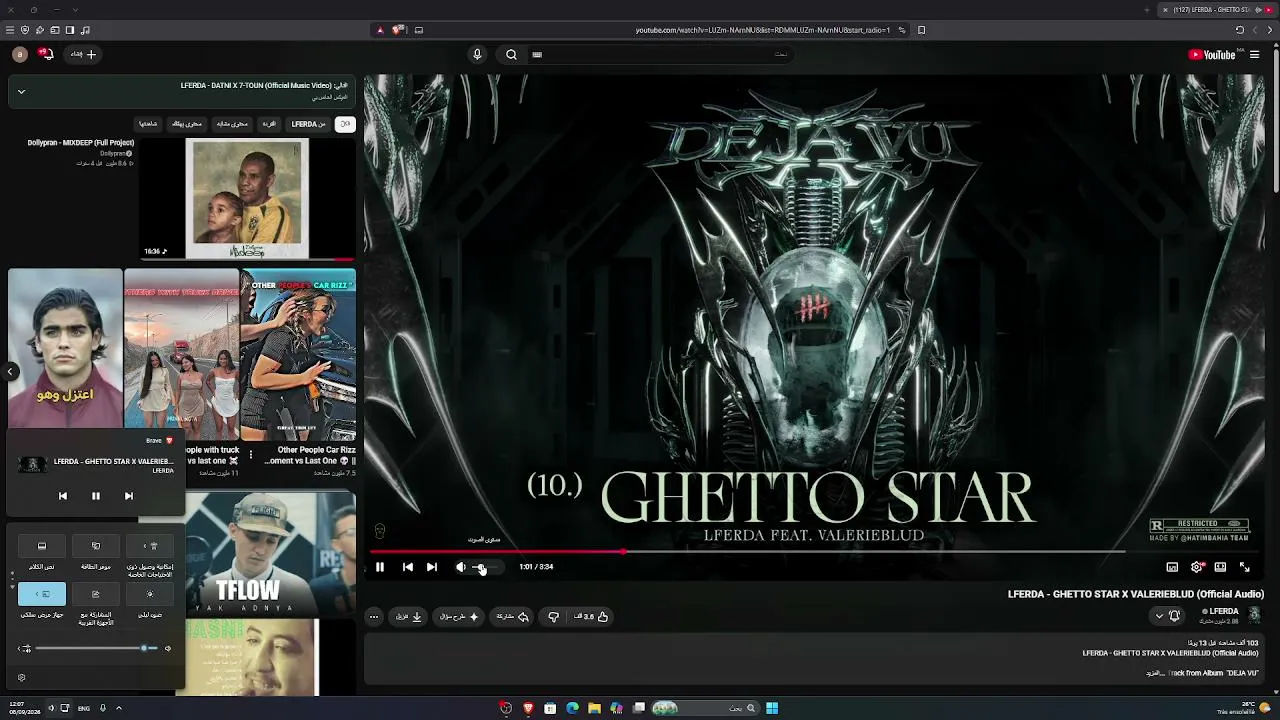The height and width of the screenshot is (720, 1280).
Task: Like the GHETTO STAR video
Action: coord(592,617)
